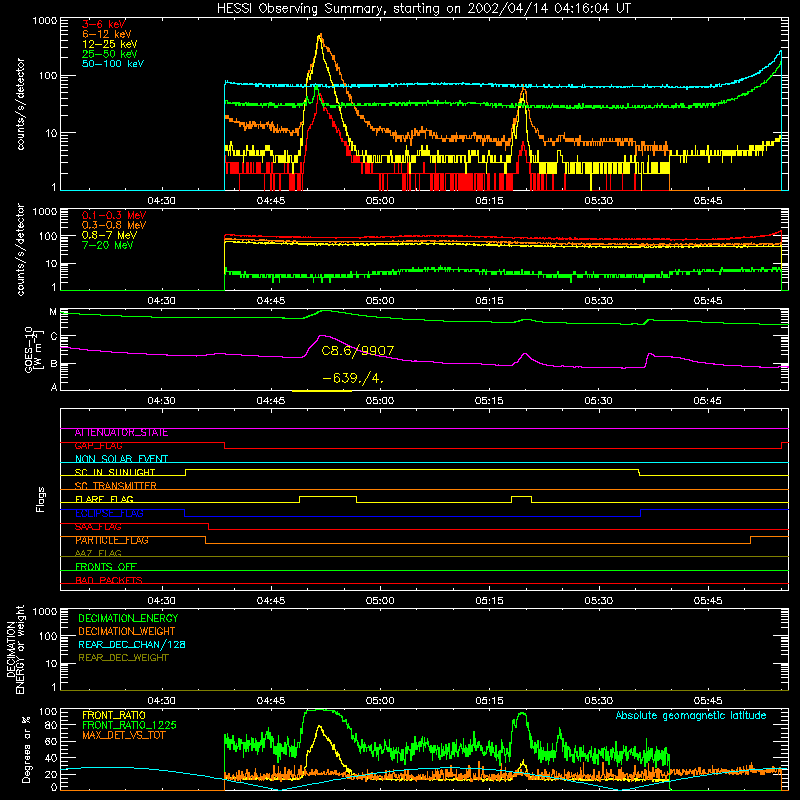Viewport: 800px width, 800px height.
Task: Click the 25-50 keV legend entry
Action: pyautogui.click(x=110, y=54)
